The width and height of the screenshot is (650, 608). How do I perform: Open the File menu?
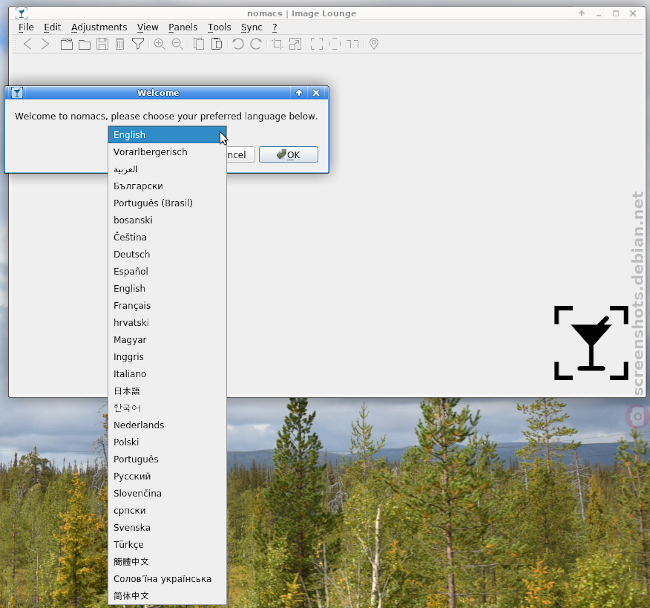point(26,27)
